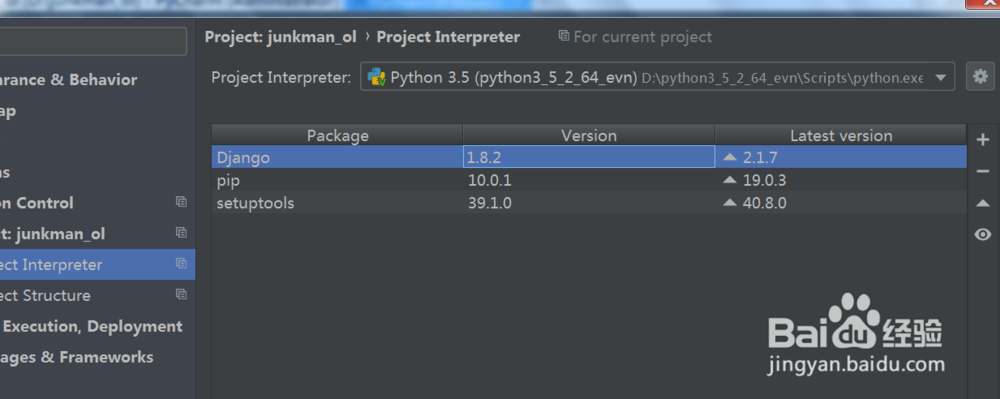
Task: Click the plus icon to install package
Action: click(x=983, y=140)
